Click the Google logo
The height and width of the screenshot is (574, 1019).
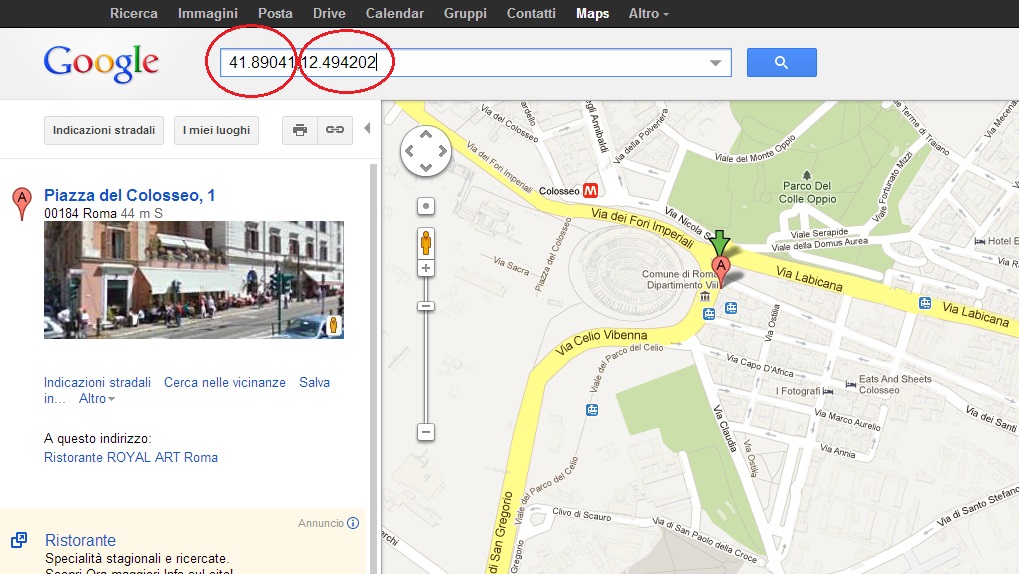(x=101, y=63)
